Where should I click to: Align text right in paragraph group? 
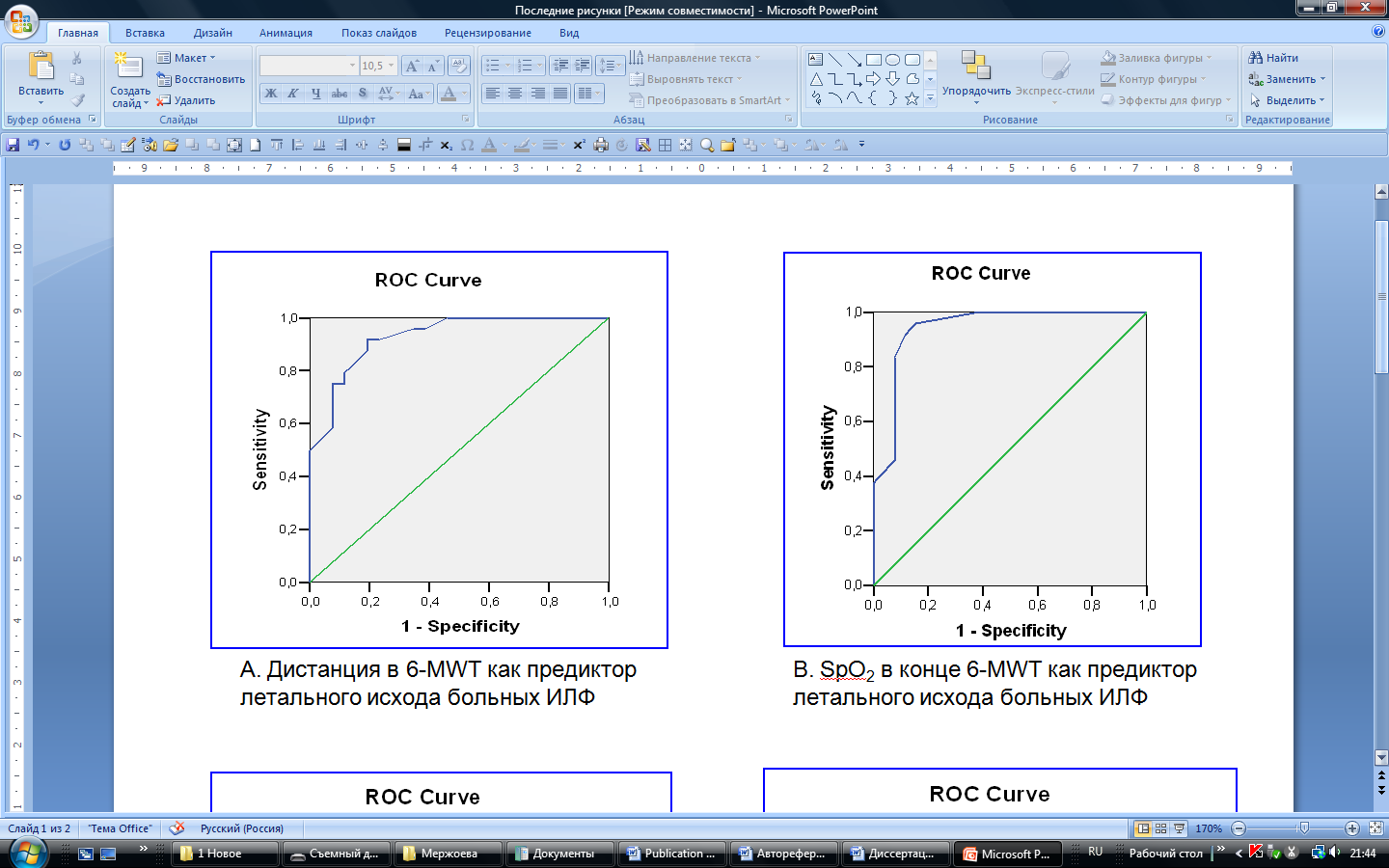coord(537,94)
